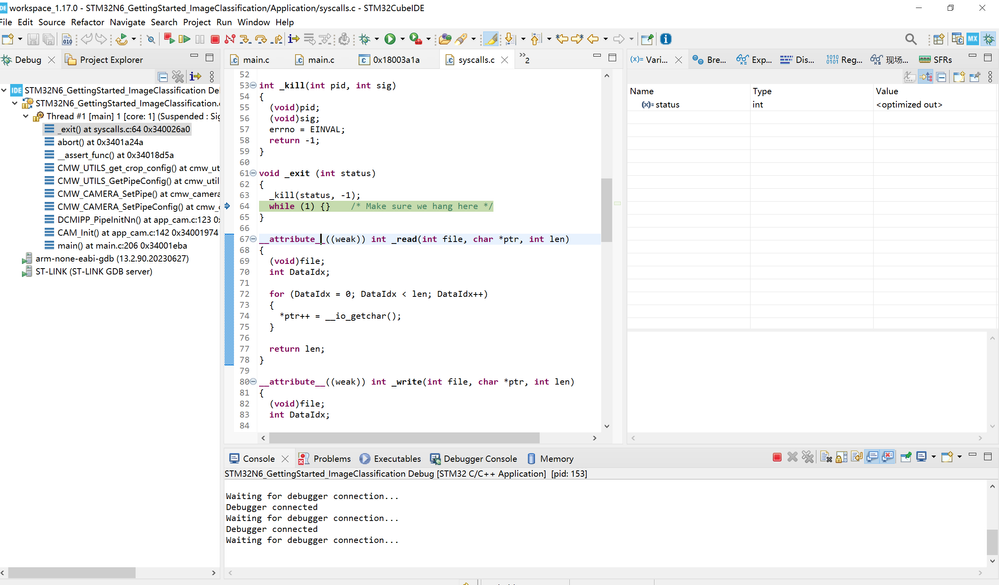Terminate the process from Console toolbar
The height and width of the screenshot is (585, 999).
(777, 458)
